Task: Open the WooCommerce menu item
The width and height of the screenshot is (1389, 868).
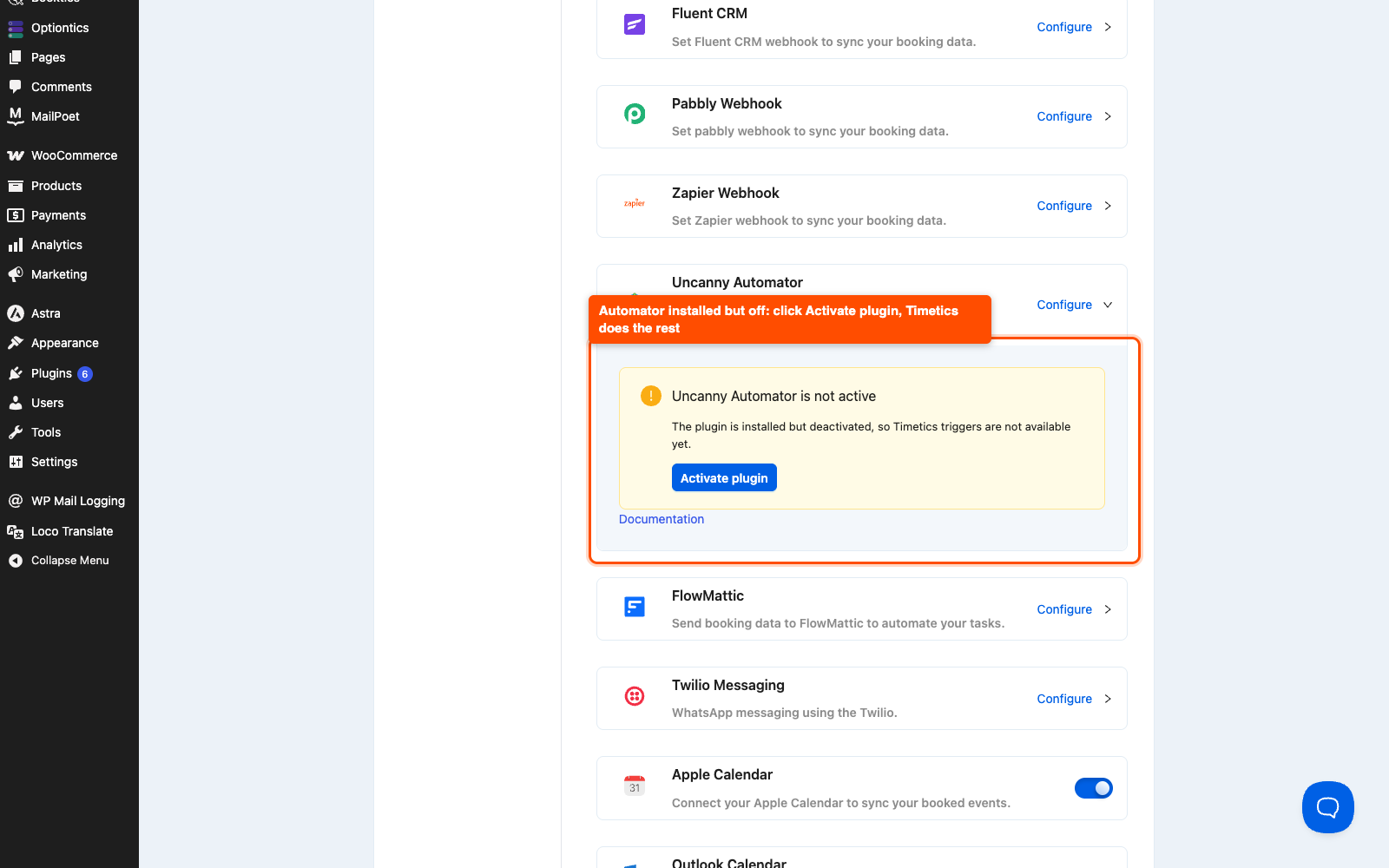Action: [69, 155]
